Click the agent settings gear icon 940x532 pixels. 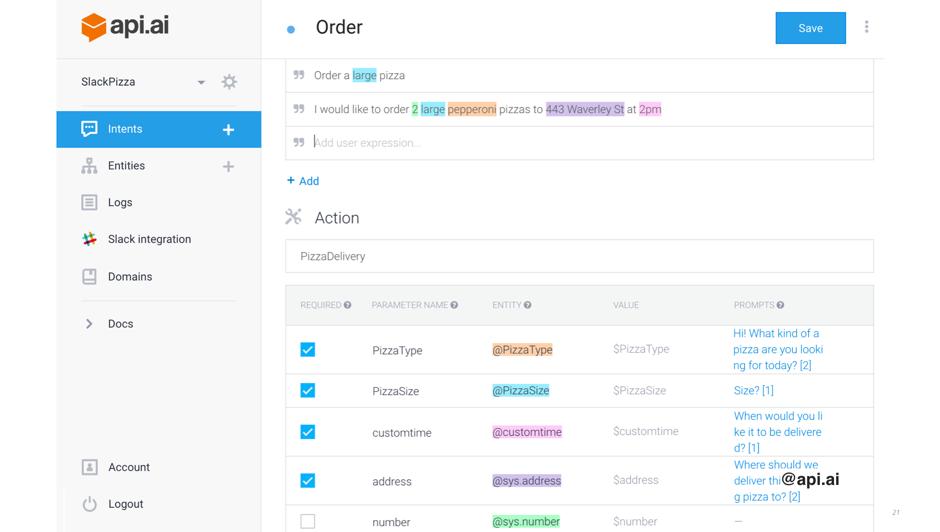click(x=229, y=82)
